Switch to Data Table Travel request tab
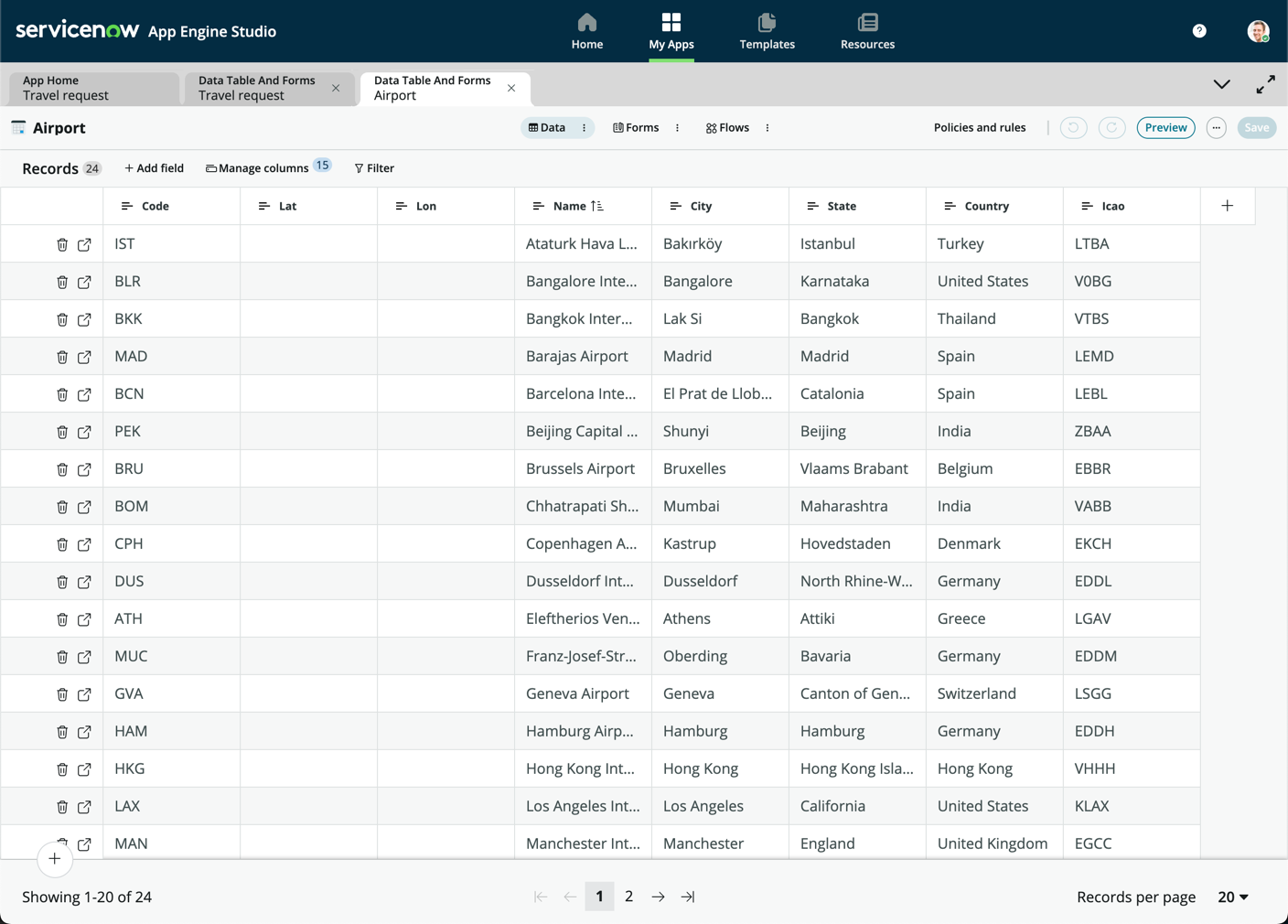This screenshot has width=1288, height=924. [x=259, y=88]
